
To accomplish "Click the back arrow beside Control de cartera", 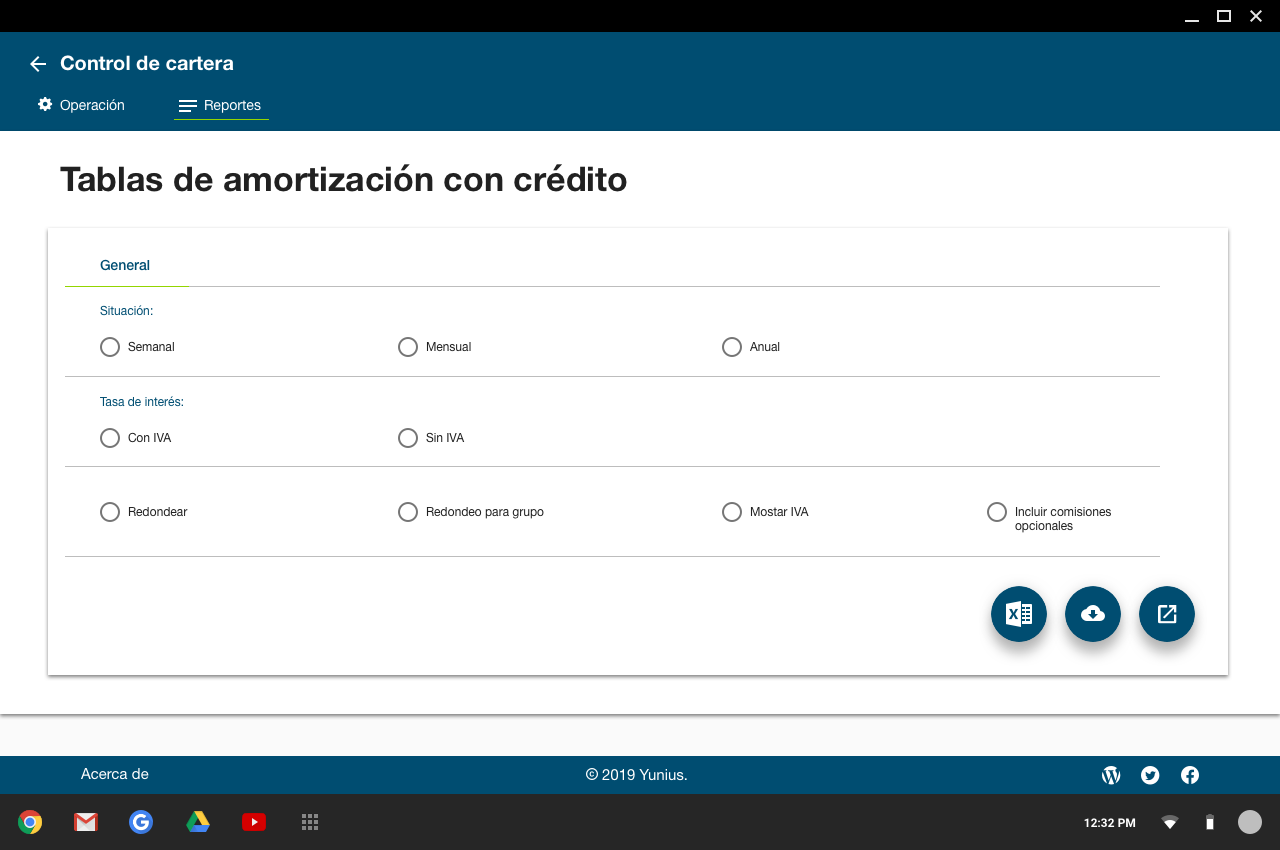I will coord(38,64).
